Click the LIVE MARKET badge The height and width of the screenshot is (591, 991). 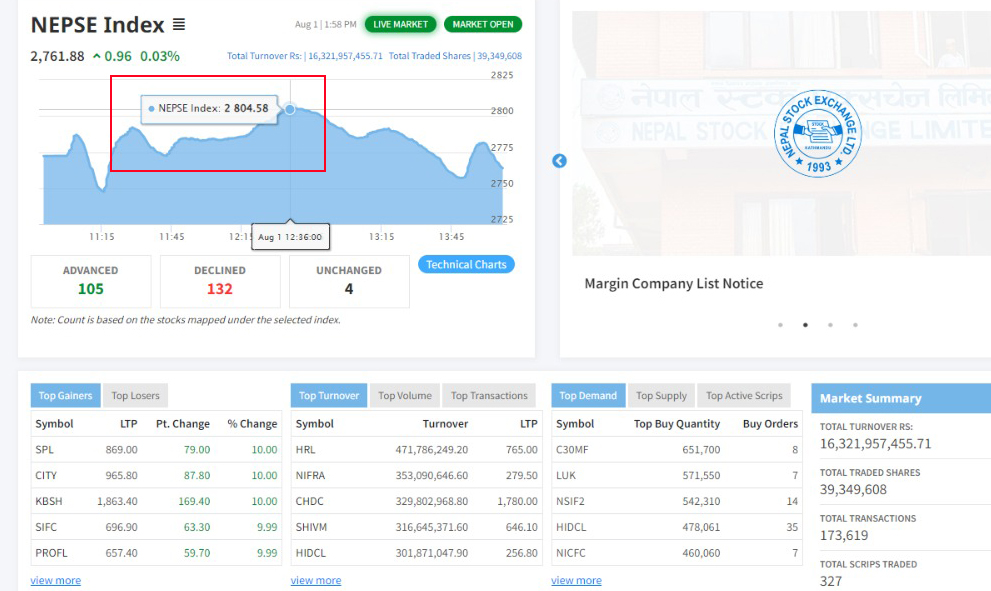[400, 24]
